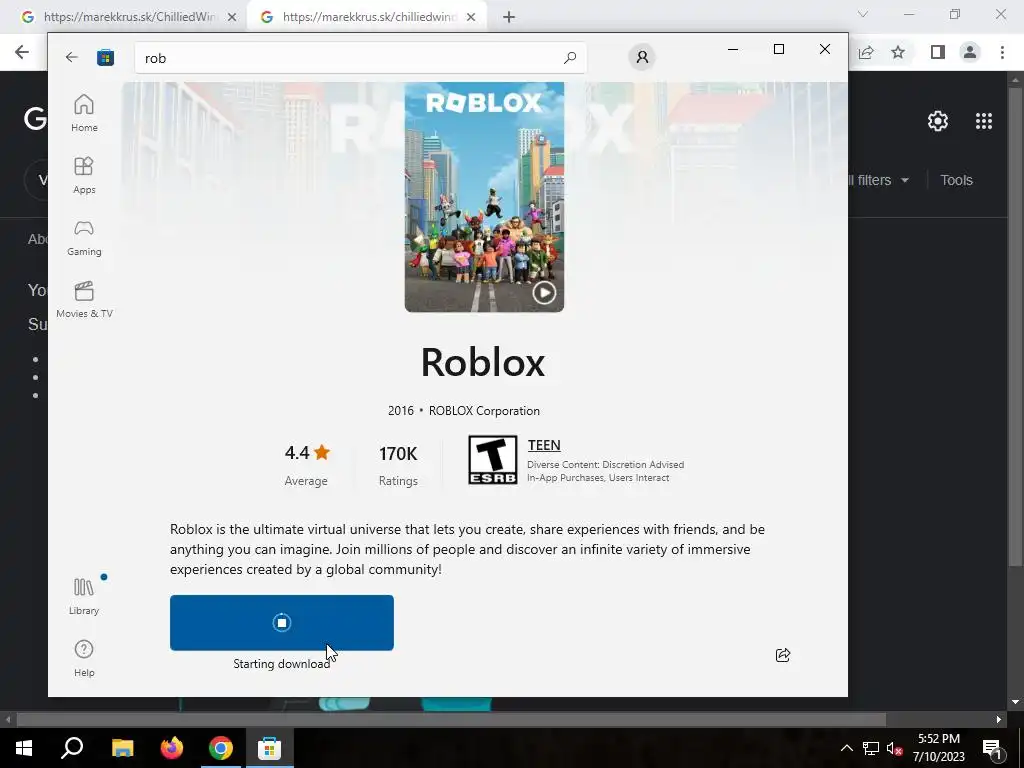Open Tools on the Google results page
The image size is (1024, 768).
957,180
